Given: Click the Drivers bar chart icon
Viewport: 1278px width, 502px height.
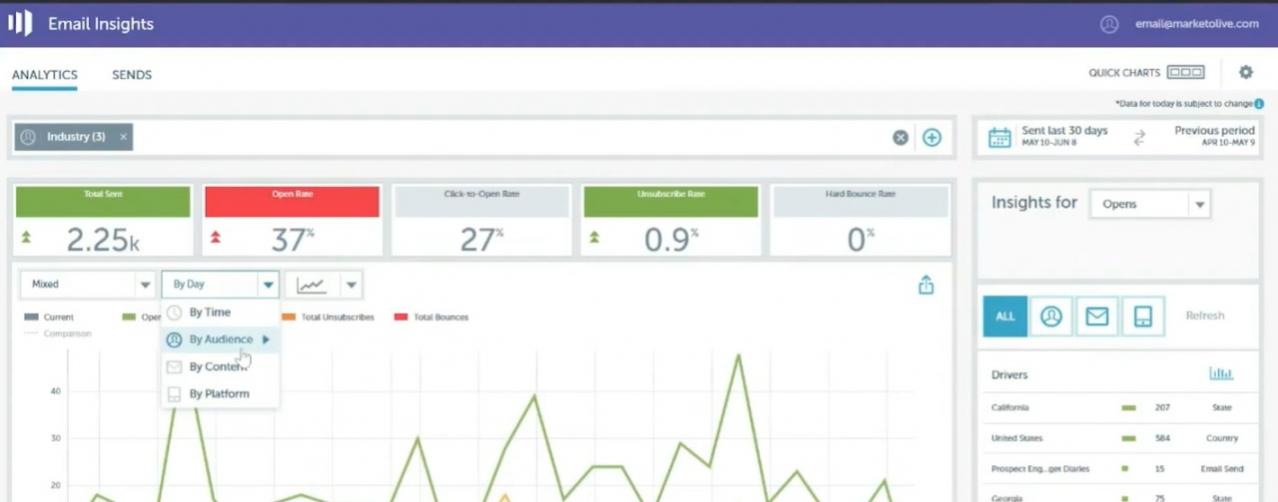Looking at the screenshot, I should (1221, 374).
